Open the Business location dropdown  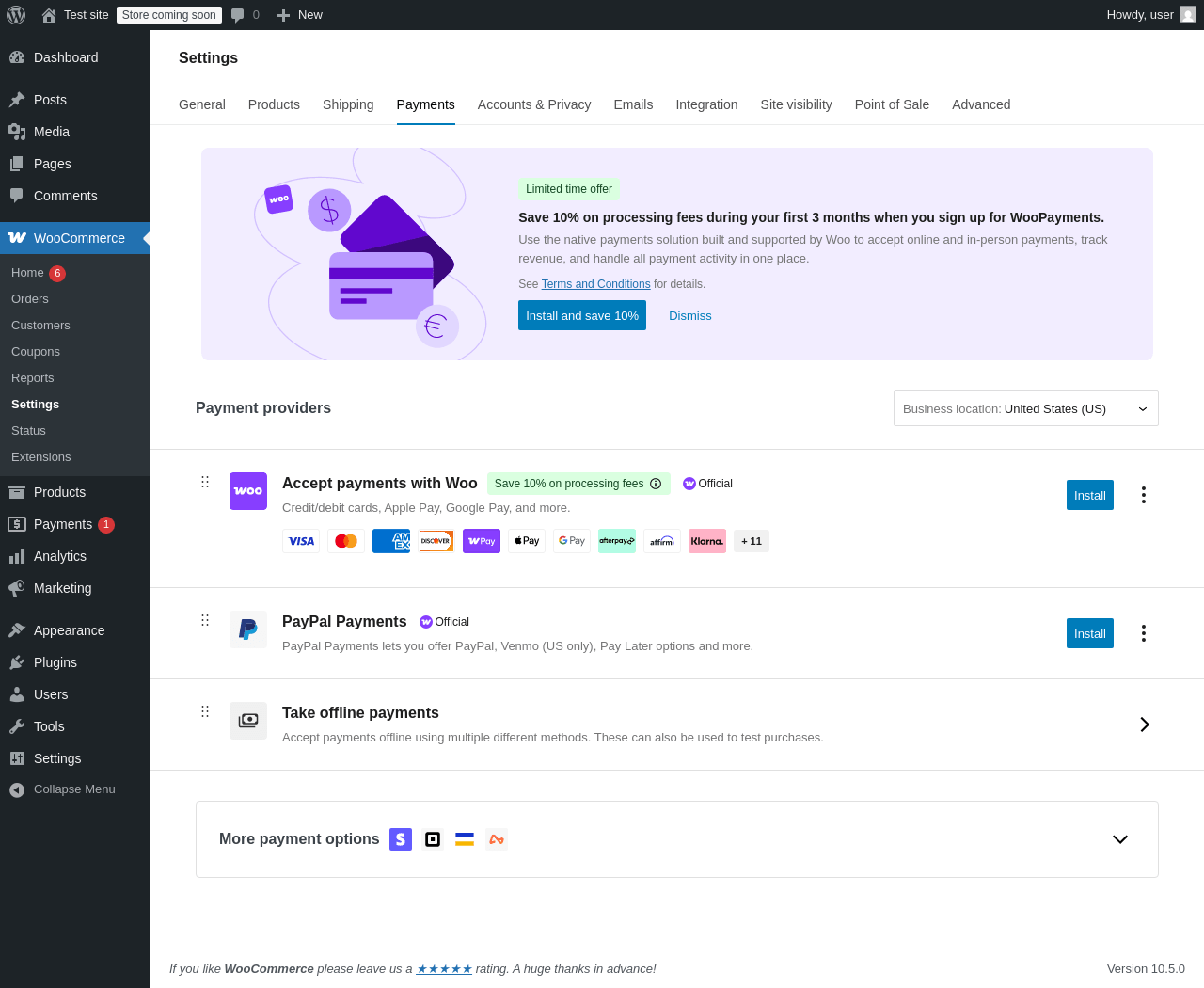click(1026, 408)
